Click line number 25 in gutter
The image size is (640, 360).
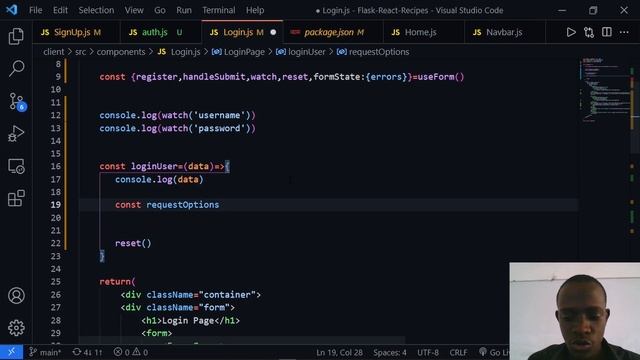pyautogui.click(x=56, y=282)
